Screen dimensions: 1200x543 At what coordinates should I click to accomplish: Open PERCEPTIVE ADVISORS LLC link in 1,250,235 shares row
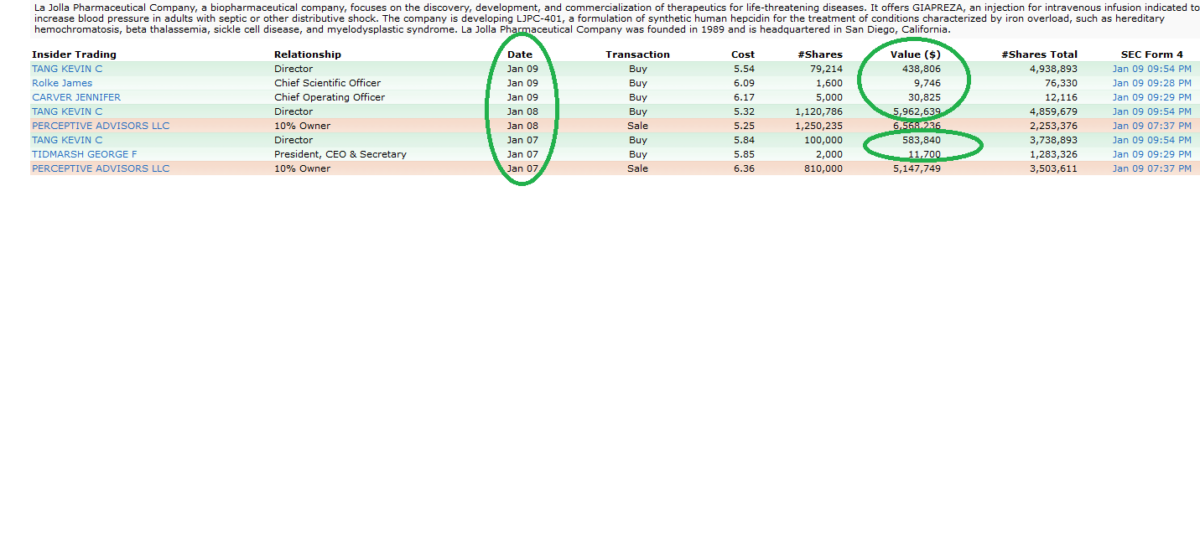click(x=101, y=126)
